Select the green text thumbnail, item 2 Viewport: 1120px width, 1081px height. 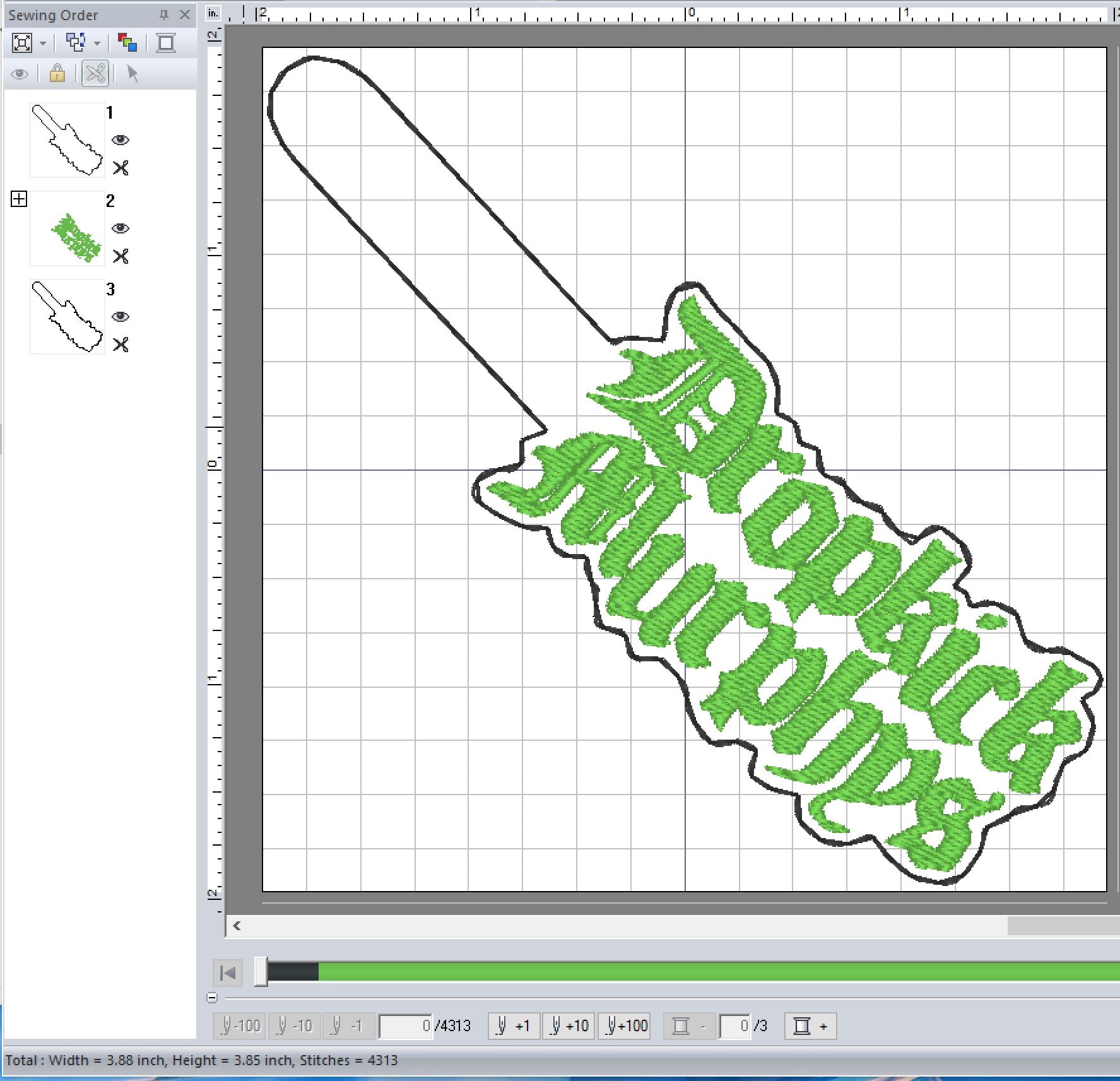point(68,228)
